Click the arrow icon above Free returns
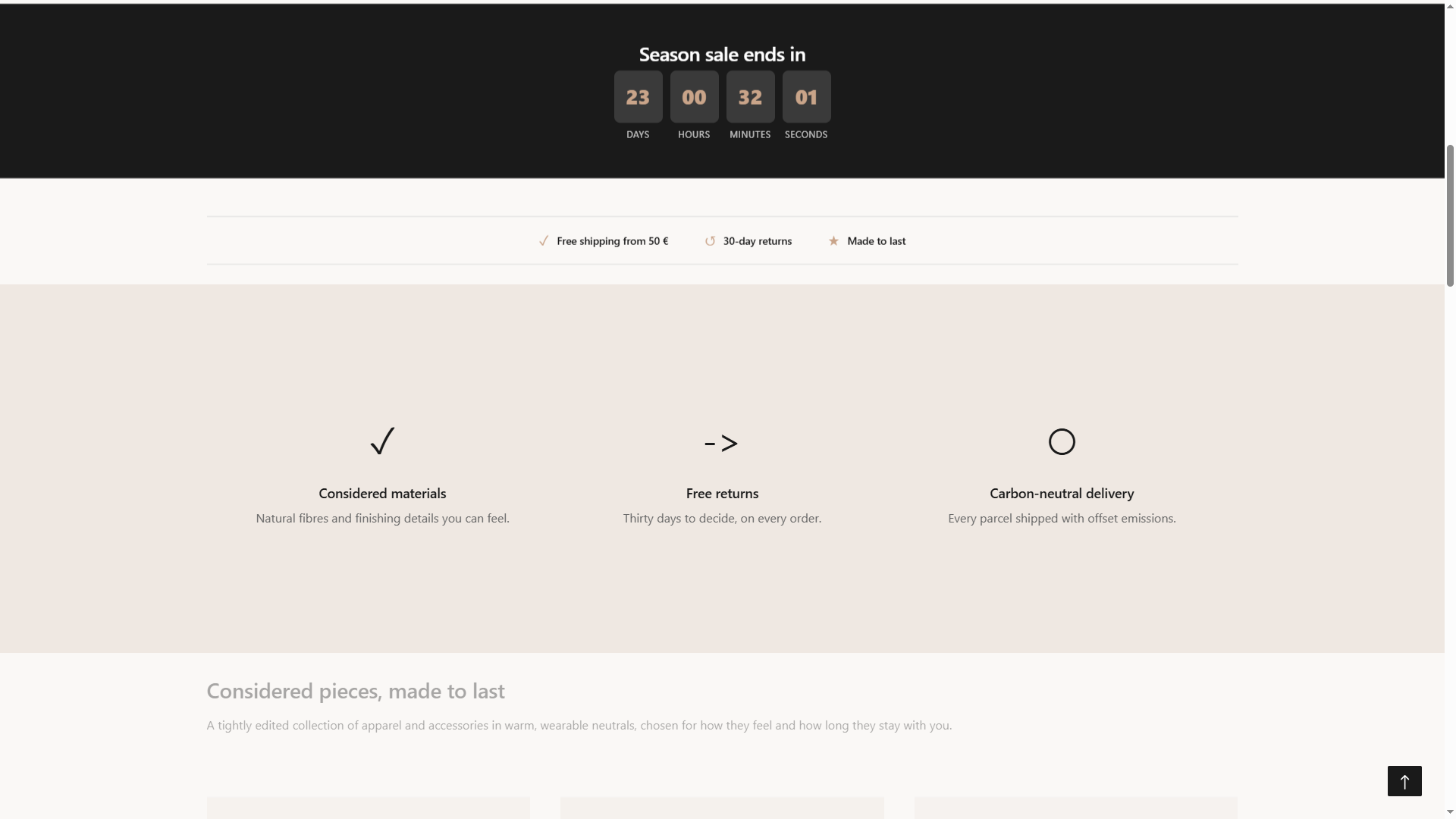This screenshot has height=819, width=1456. (721, 443)
